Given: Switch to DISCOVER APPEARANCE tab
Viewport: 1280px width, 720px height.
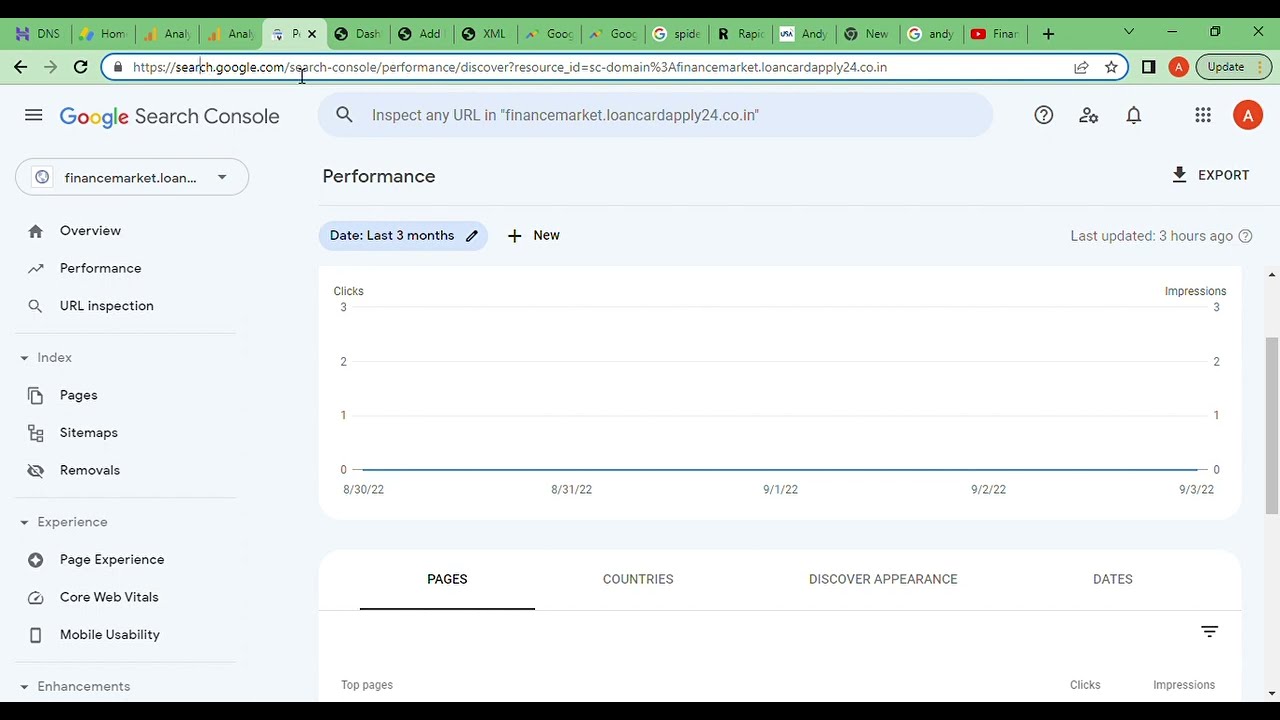Looking at the screenshot, I should 883,579.
